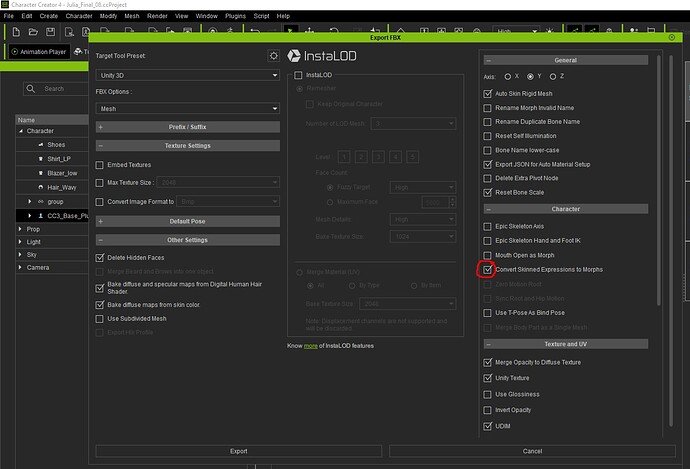Uncheck Delete Hidden Faces
The width and height of the screenshot is (690, 469).
coord(99,258)
